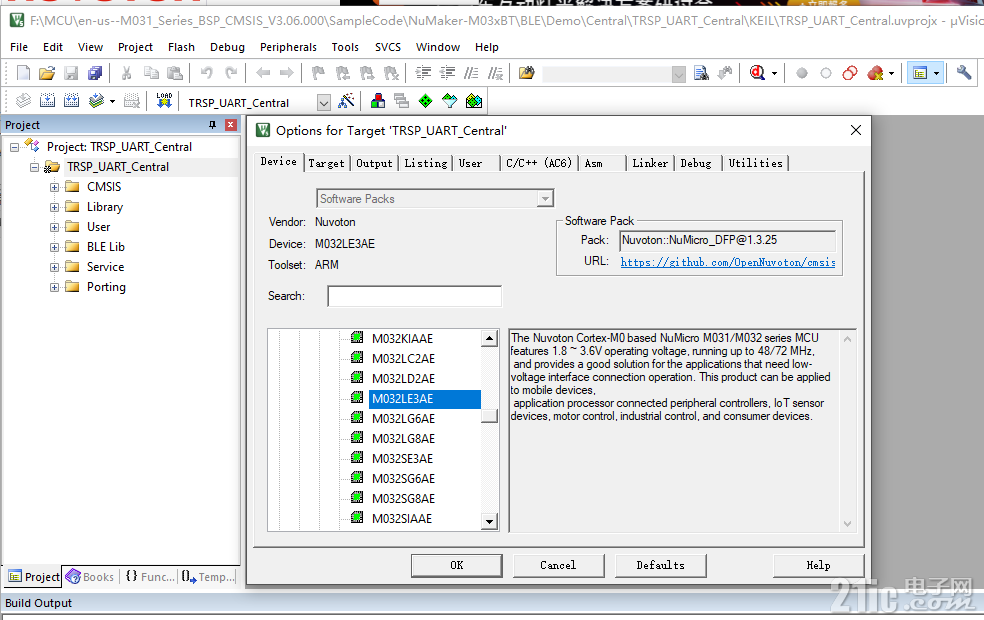984x620 pixels.
Task: Open the select target dropdown arrow
Action: pyautogui.click(x=323, y=102)
